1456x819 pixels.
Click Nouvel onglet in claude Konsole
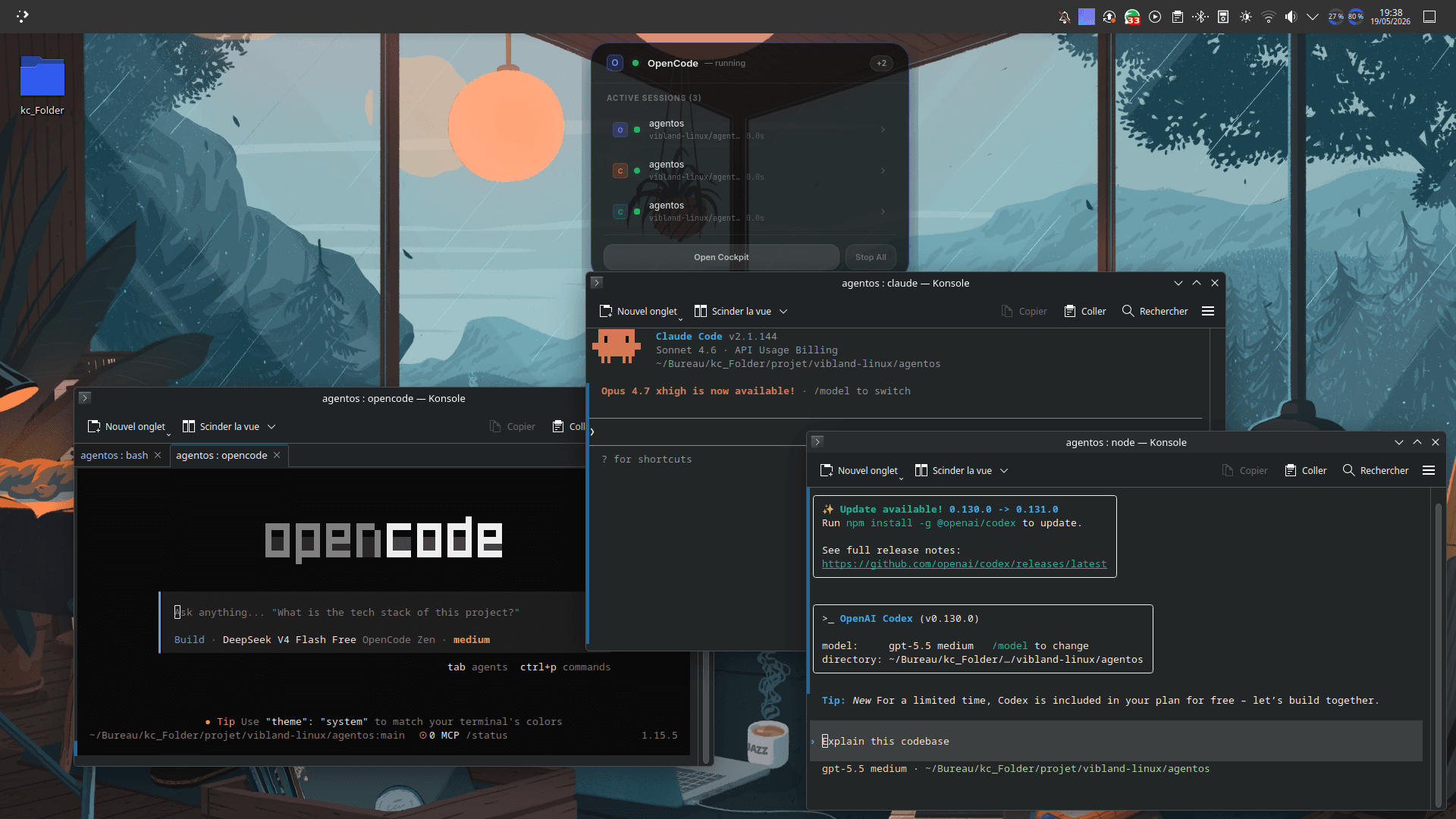tap(639, 312)
